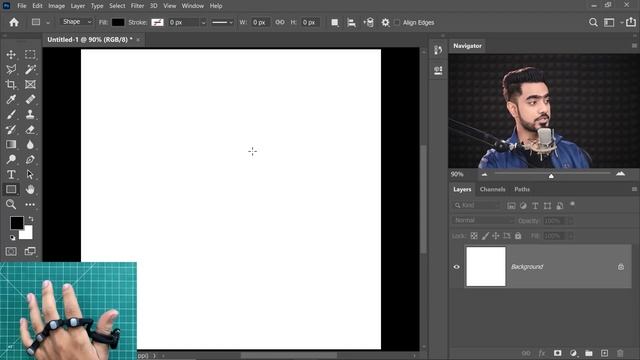Image resolution: width=640 pixels, height=360 pixels.
Task: Select the Gradient tool
Action: pyautogui.click(x=11, y=144)
